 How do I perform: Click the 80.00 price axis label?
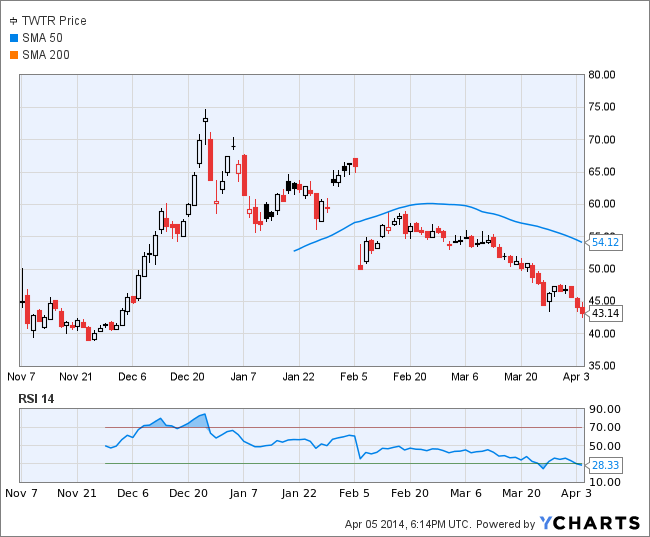[x=601, y=75]
